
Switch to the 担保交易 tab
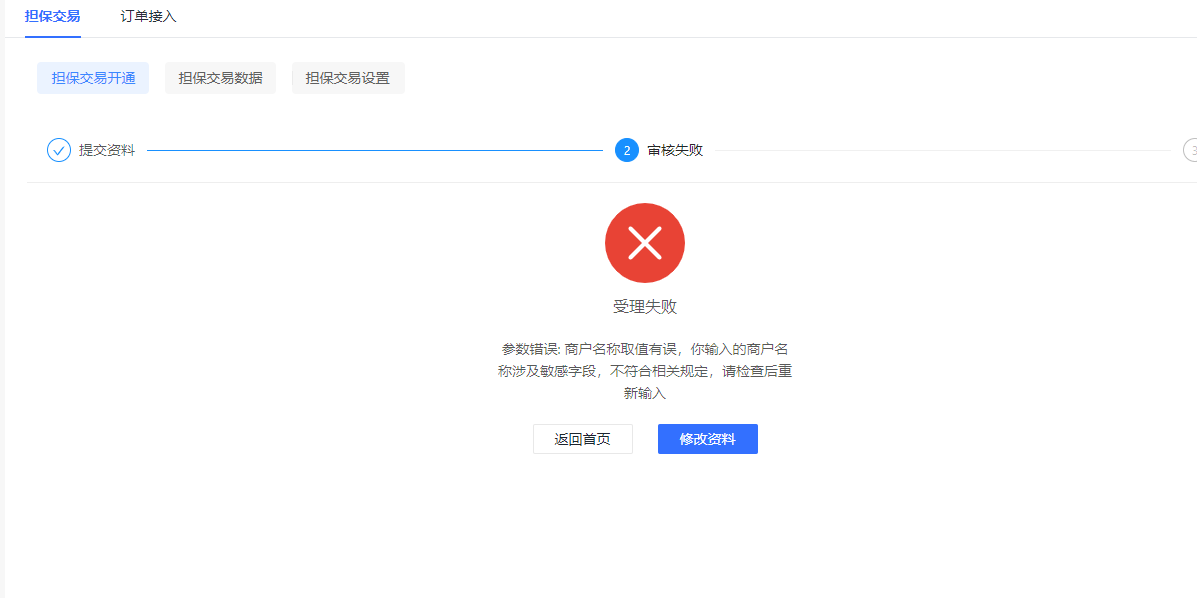point(53,16)
